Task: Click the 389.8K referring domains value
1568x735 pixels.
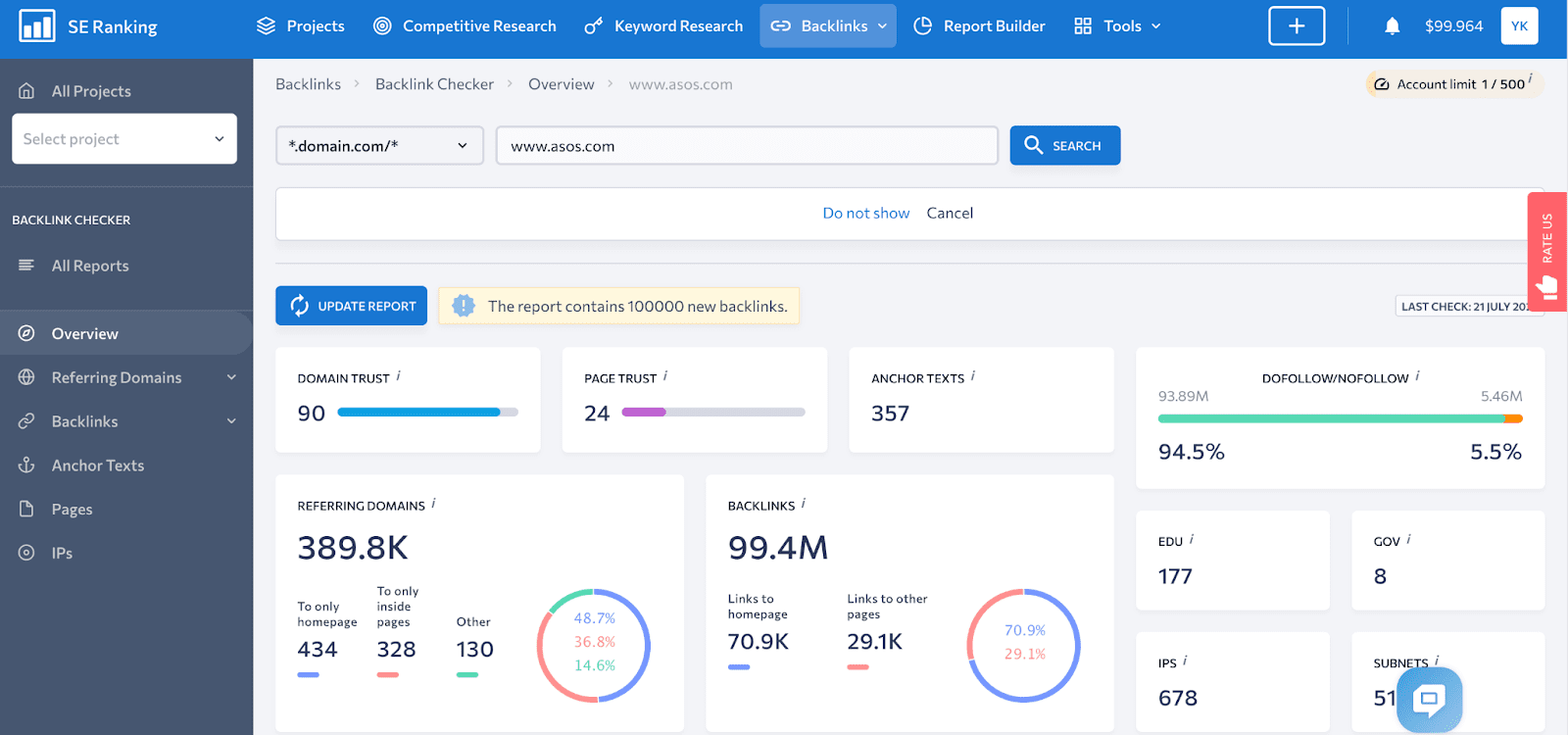Action: [x=353, y=548]
